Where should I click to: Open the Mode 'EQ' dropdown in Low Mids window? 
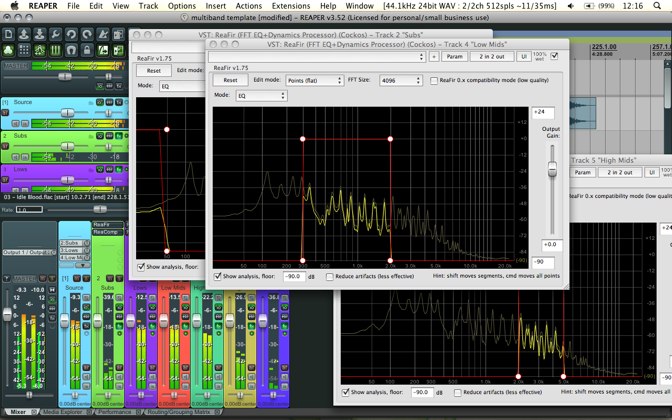261,96
